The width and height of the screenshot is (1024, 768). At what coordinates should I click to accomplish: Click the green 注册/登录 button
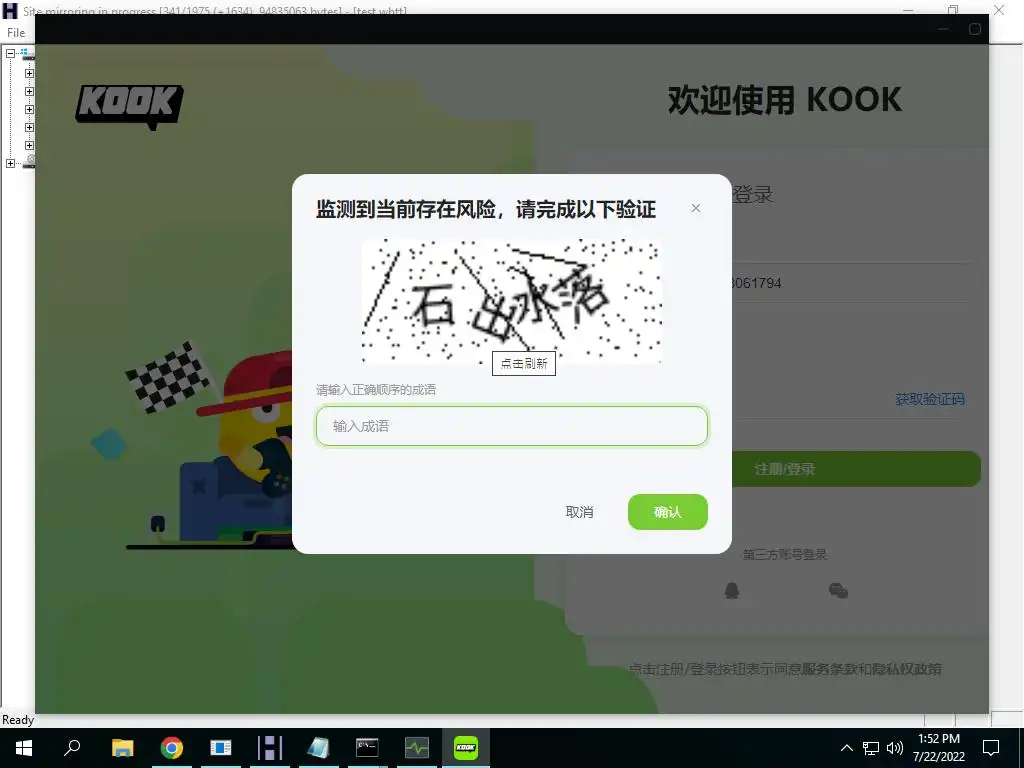[x=856, y=469]
